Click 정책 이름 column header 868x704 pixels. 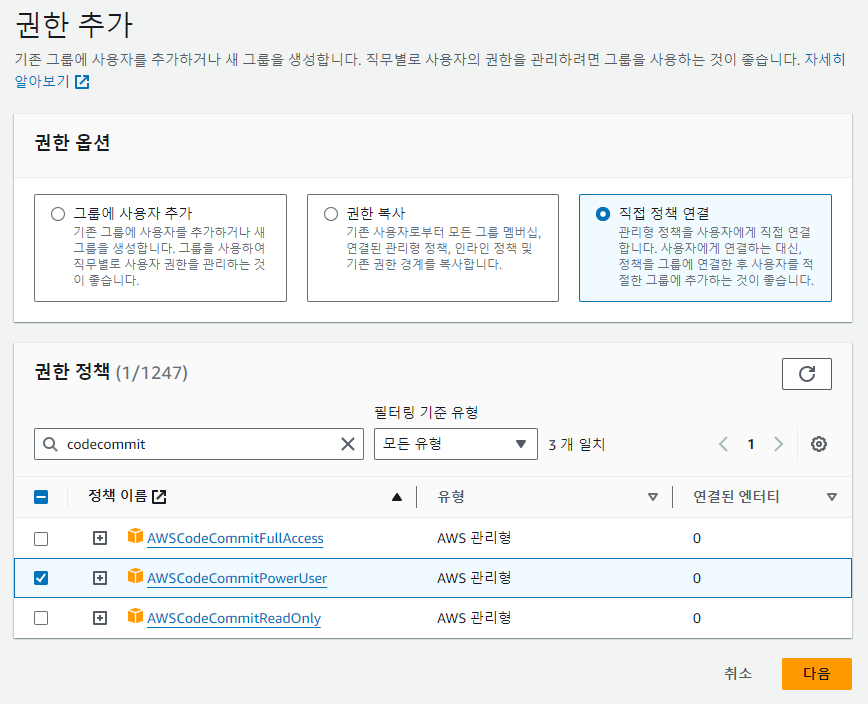[117, 496]
